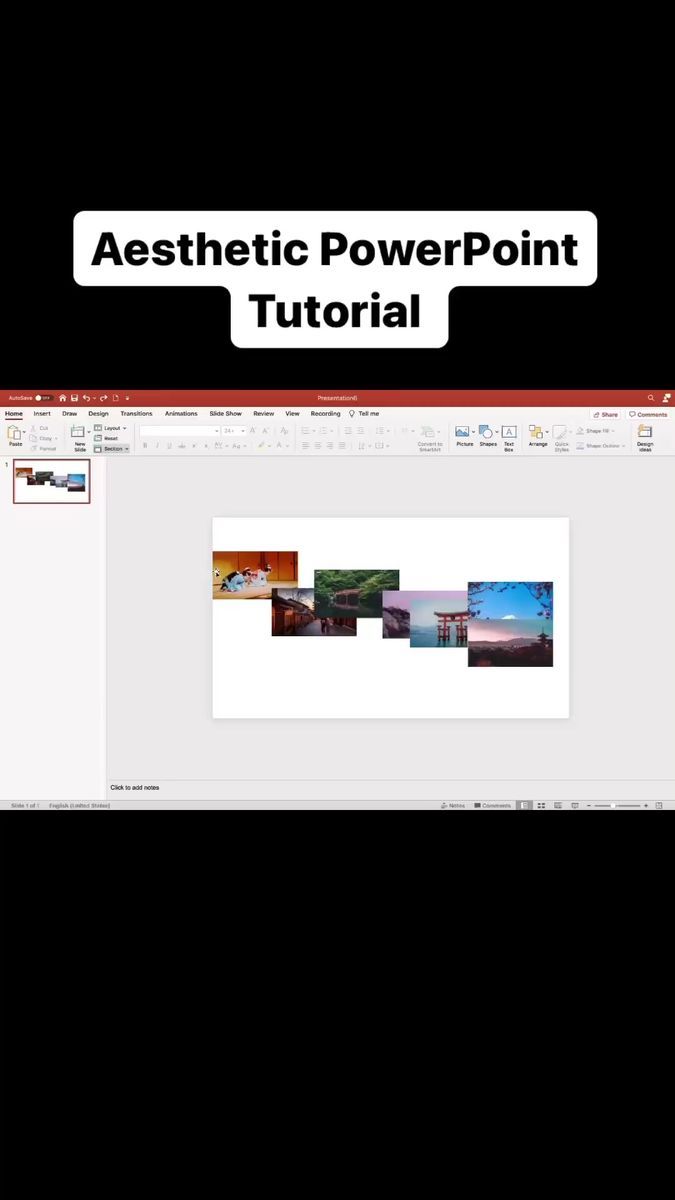Click the Picture insert icon
The width and height of the screenshot is (675, 1200).
point(462,432)
